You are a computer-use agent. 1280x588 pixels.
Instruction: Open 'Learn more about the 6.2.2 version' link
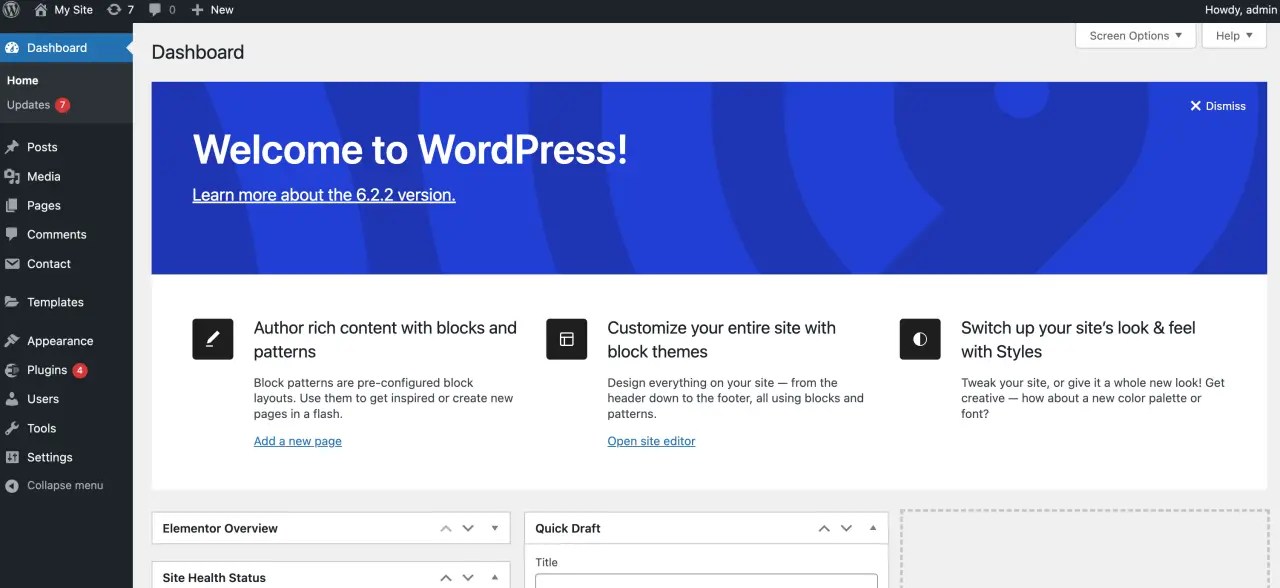pyautogui.click(x=324, y=195)
